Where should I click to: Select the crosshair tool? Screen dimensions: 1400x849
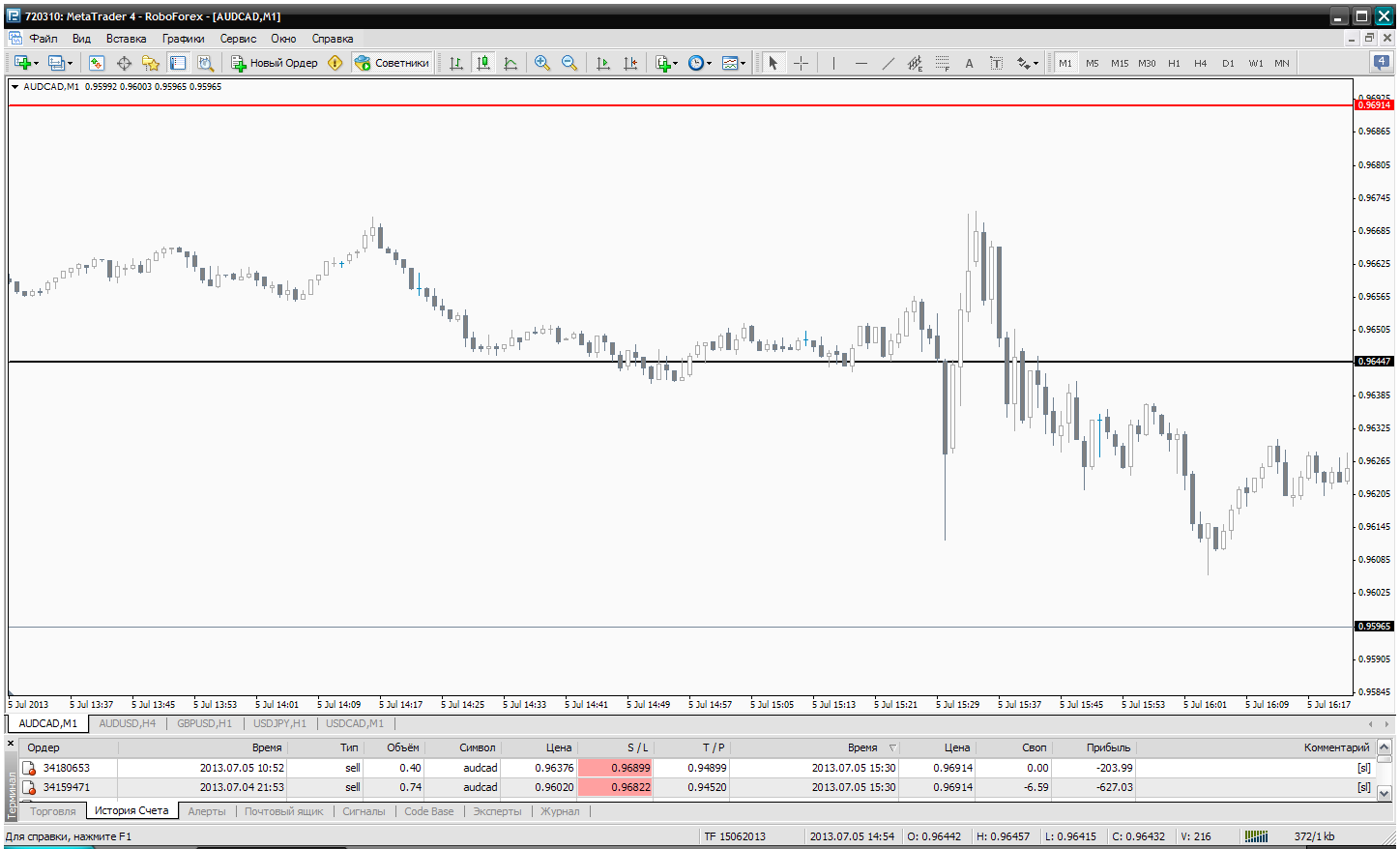point(801,63)
